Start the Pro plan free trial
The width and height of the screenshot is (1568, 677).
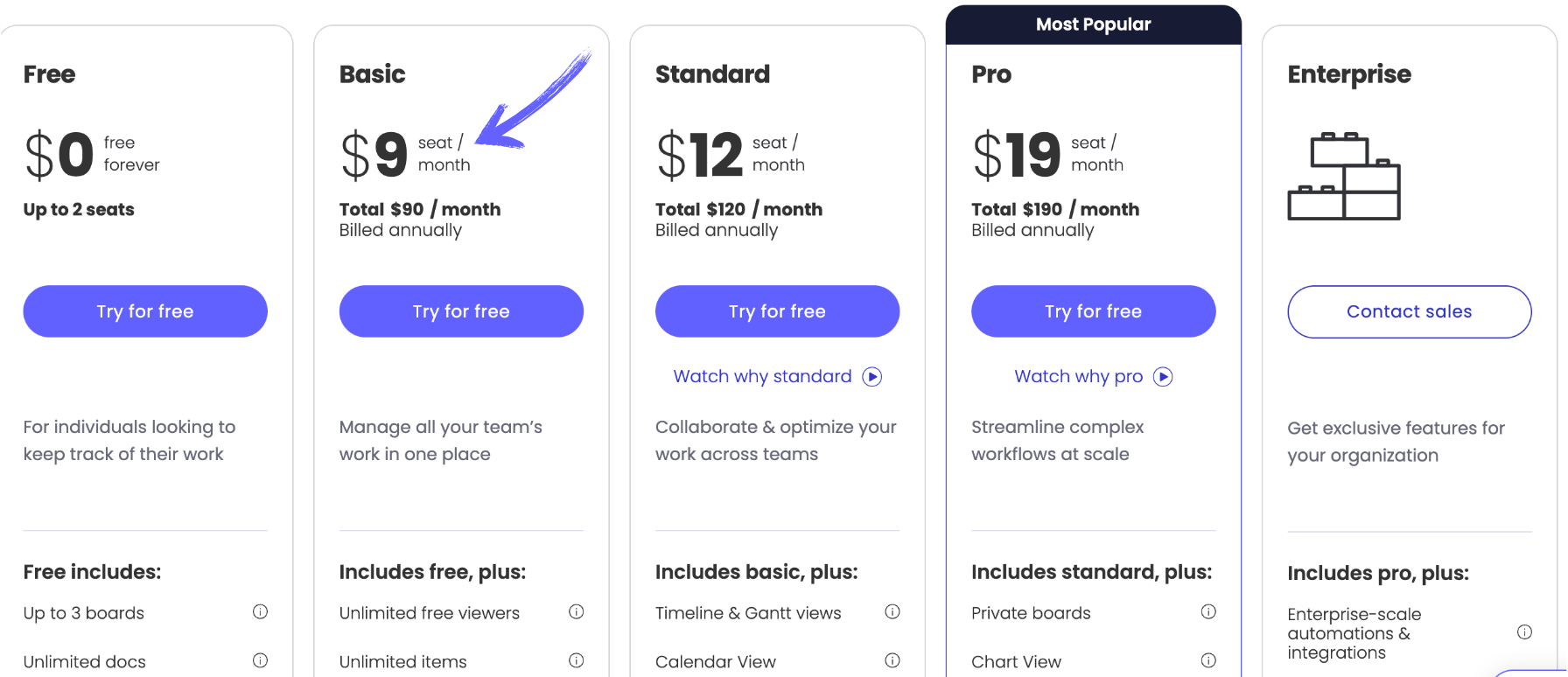1093,311
